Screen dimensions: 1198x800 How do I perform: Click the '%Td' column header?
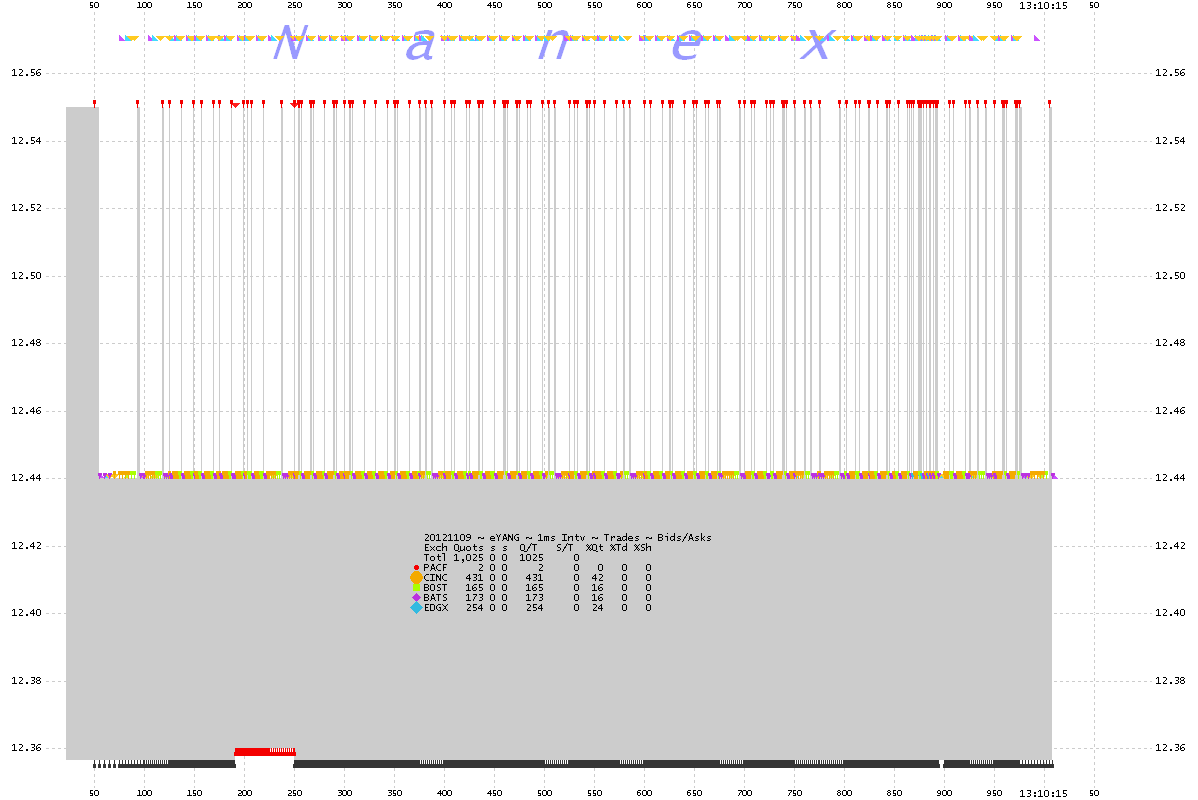pyautogui.click(x=618, y=548)
